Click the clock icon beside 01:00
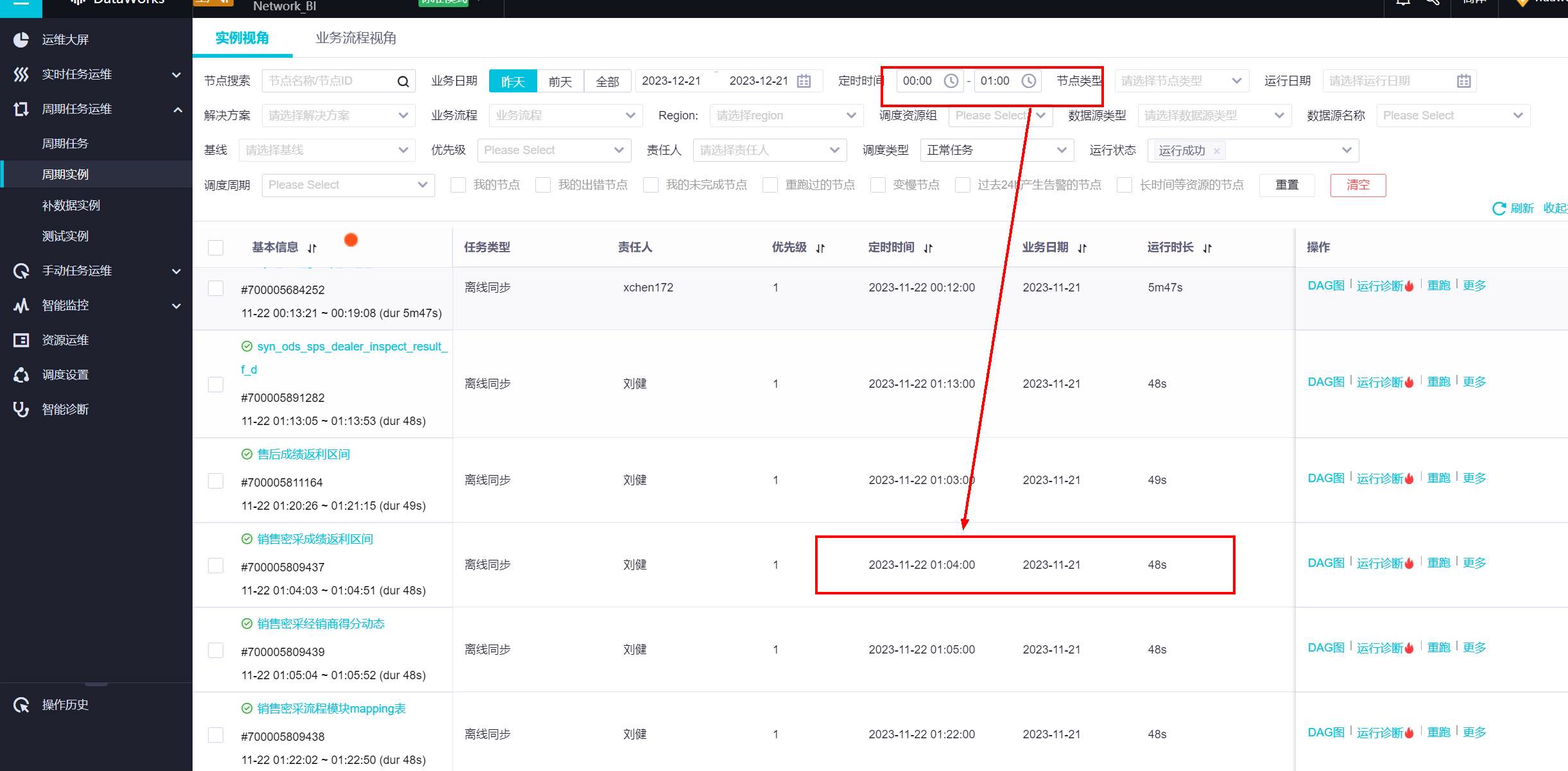Image resolution: width=1568 pixels, height=771 pixels. 1029,81
